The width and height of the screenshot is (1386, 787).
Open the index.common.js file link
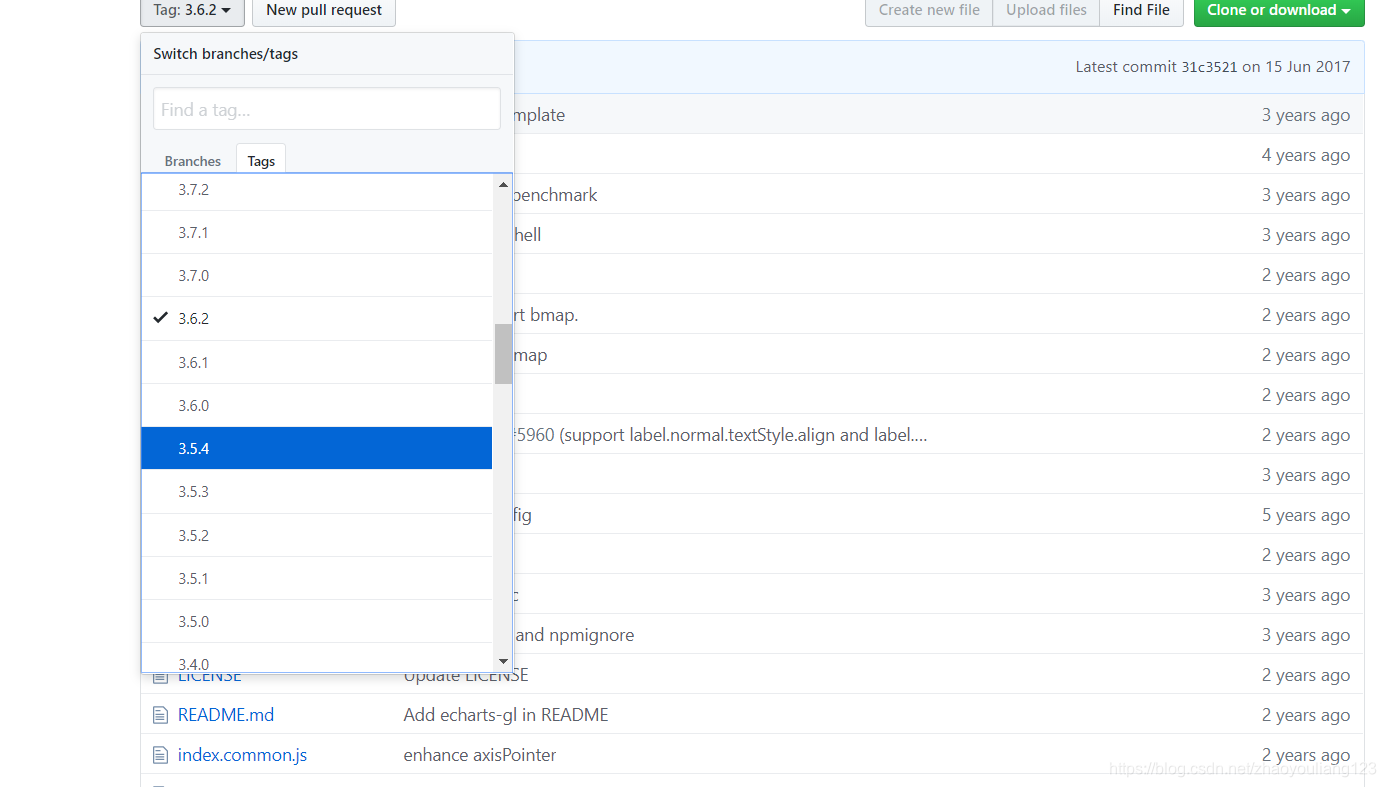tap(242, 755)
